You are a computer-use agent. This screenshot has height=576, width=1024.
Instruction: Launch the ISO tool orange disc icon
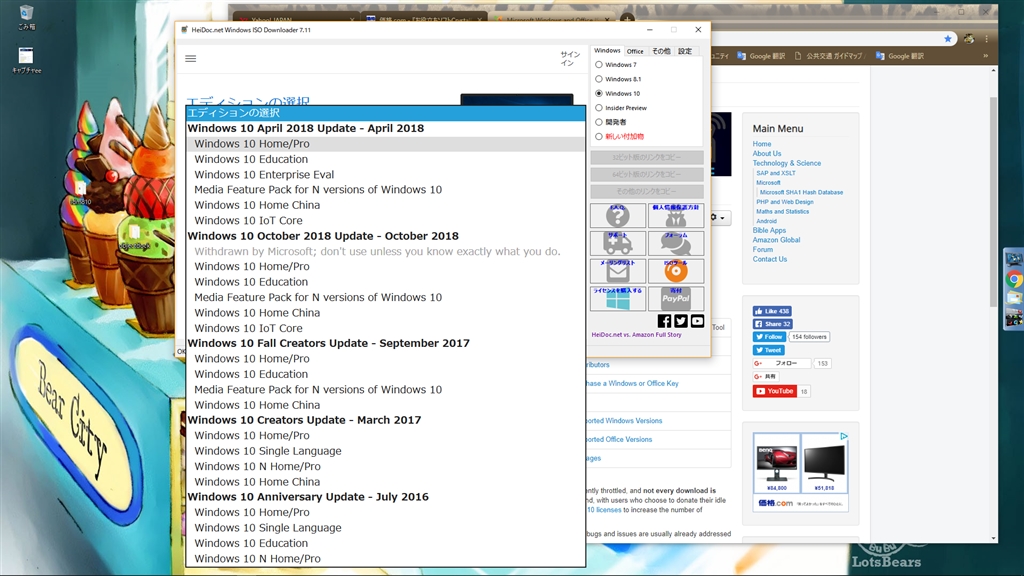pyautogui.click(x=676, y=270)
